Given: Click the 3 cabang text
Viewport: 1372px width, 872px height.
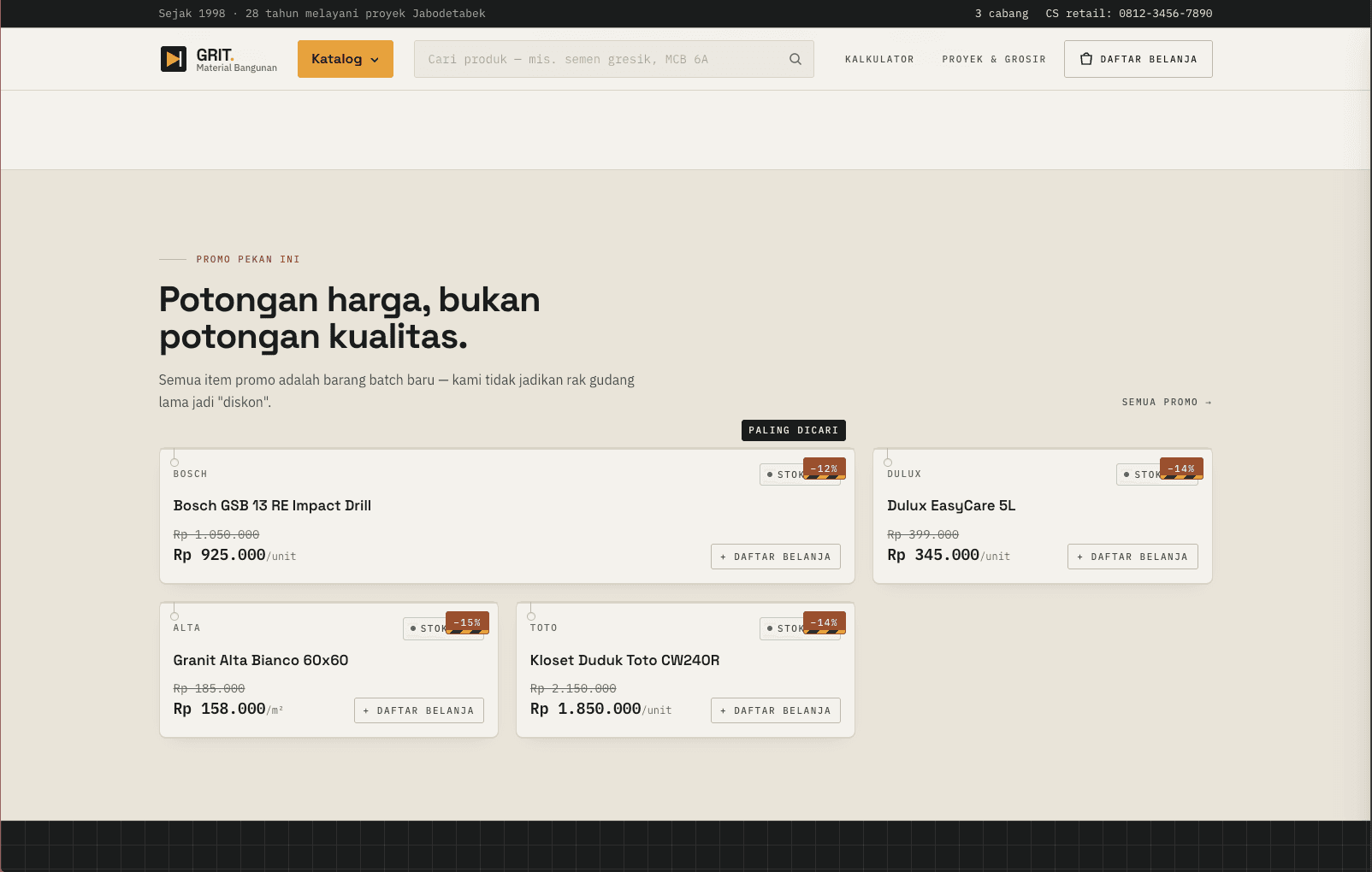Looking at the screenshot, I should (1002, 14).
